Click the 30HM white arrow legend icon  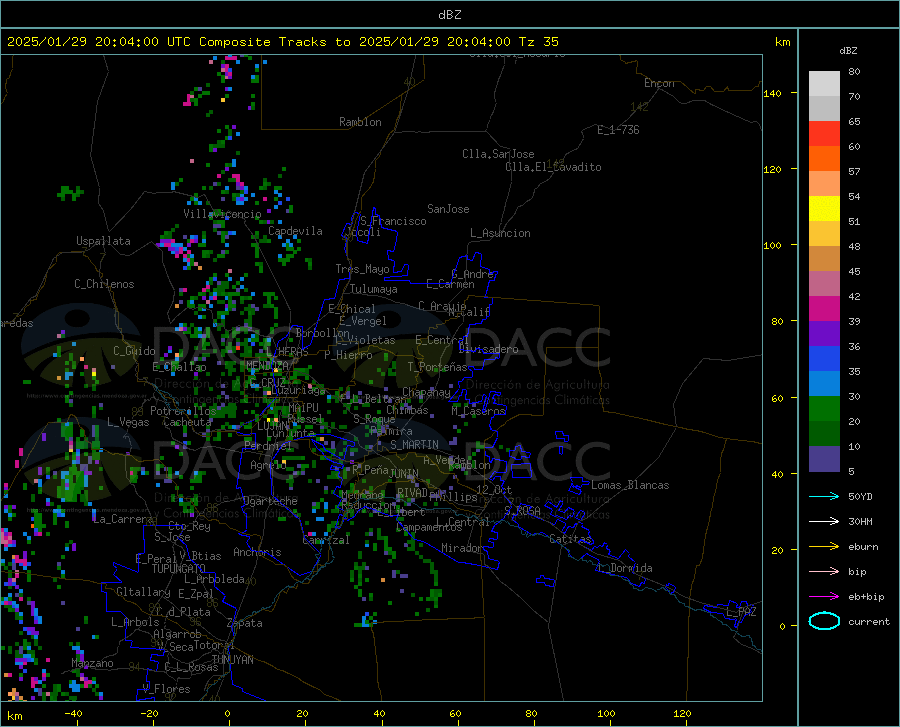tap(824, 521)
